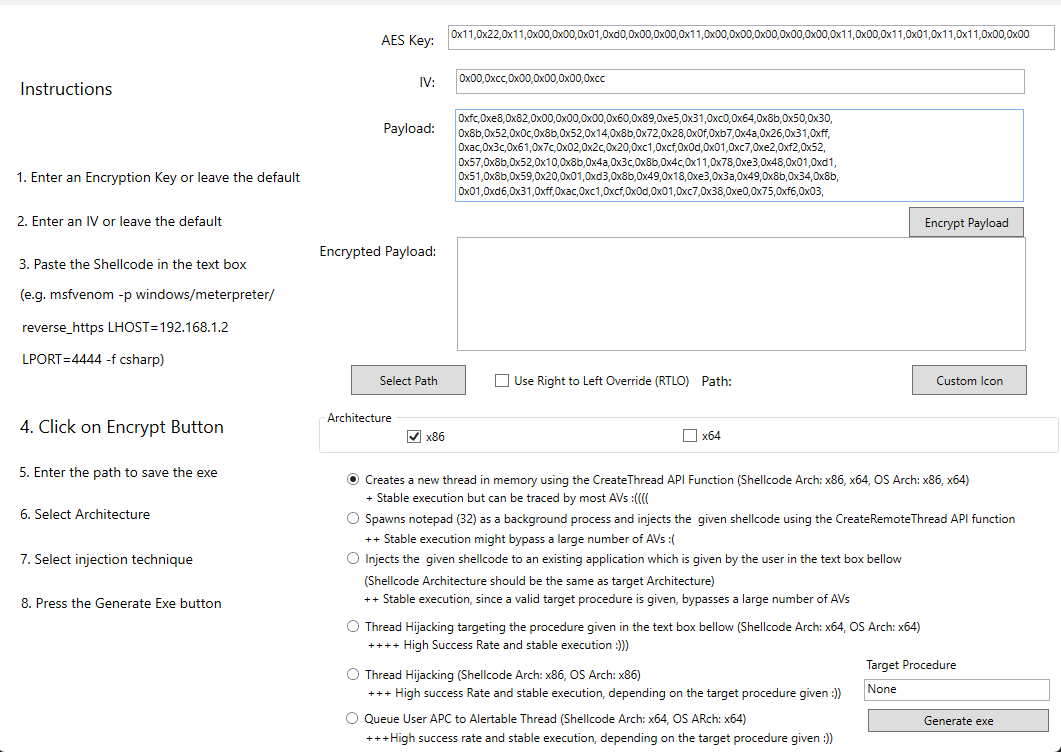
Task: Click the Encrypt Payload button
Action: point(966,223)
